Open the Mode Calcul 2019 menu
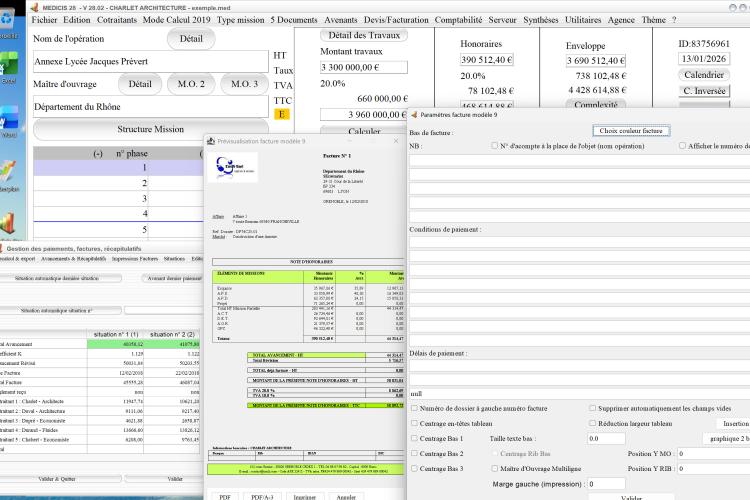 tap(176, 20)
